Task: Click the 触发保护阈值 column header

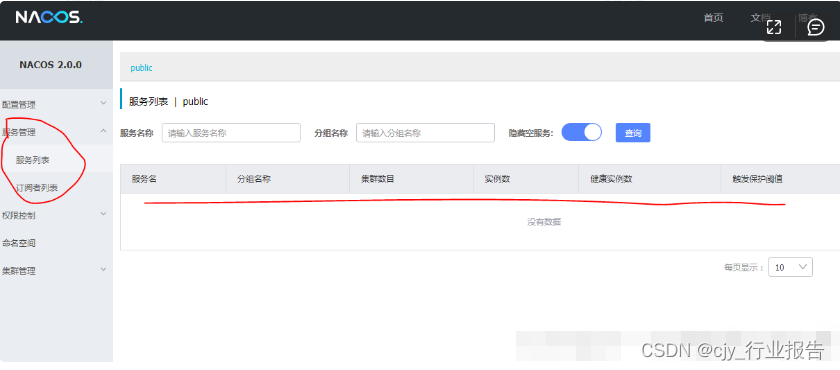Action: click(x=758, y=179)
